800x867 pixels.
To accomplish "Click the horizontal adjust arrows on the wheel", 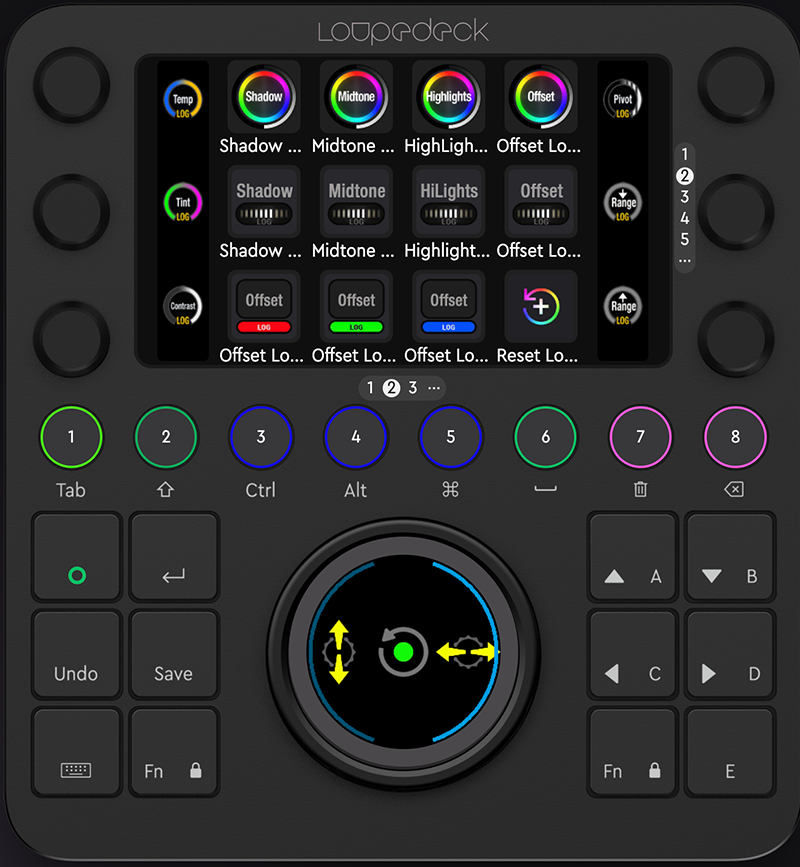I will click(x=468, y=652).
